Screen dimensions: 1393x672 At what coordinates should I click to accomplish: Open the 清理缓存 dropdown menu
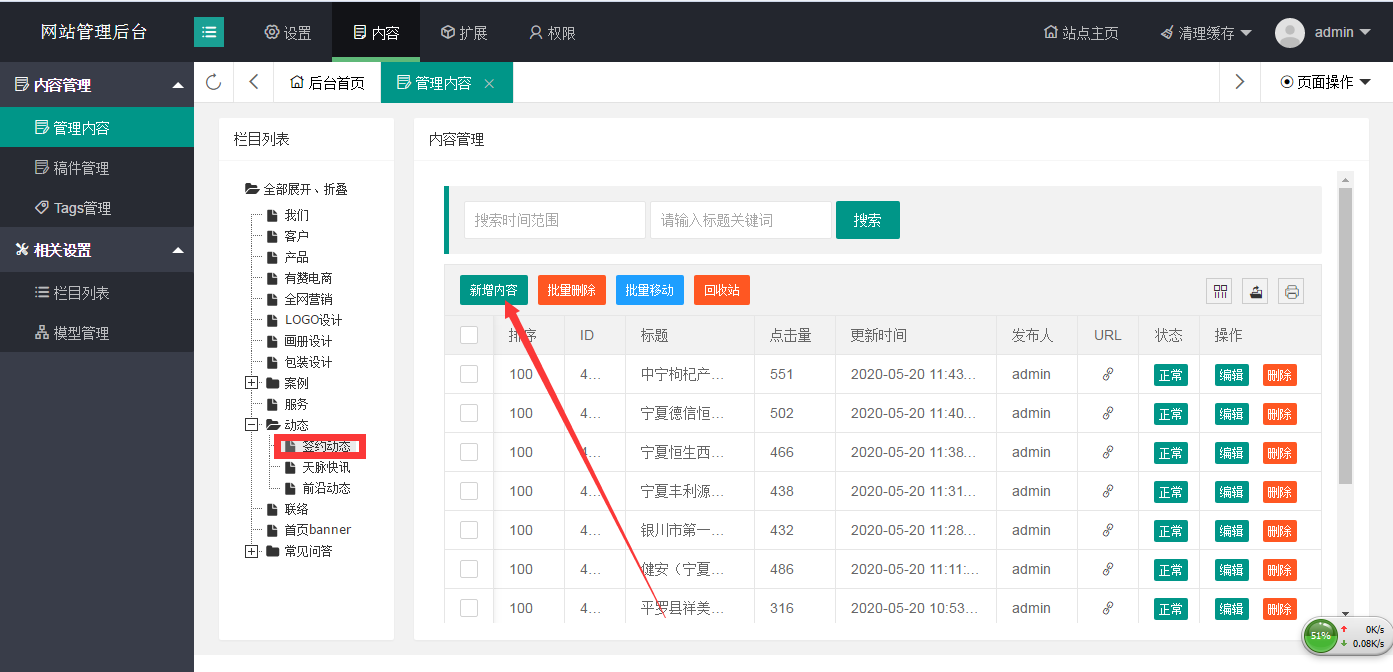click(1206, 33)
